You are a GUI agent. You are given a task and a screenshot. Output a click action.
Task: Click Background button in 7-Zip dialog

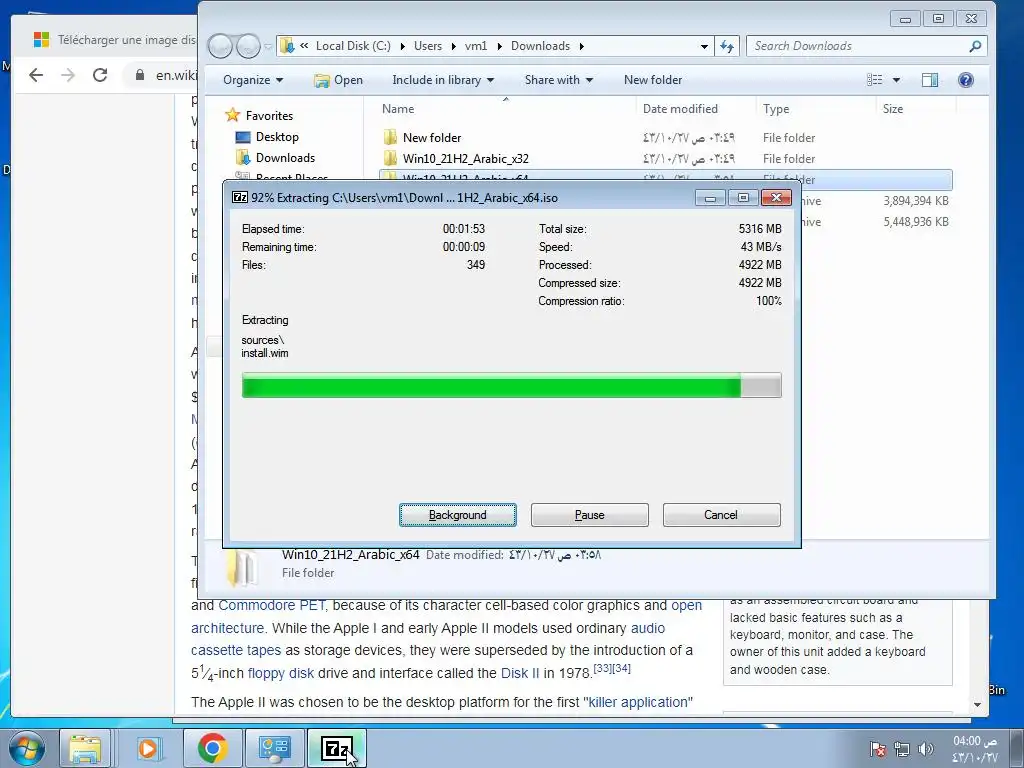[x=457, y=515]
